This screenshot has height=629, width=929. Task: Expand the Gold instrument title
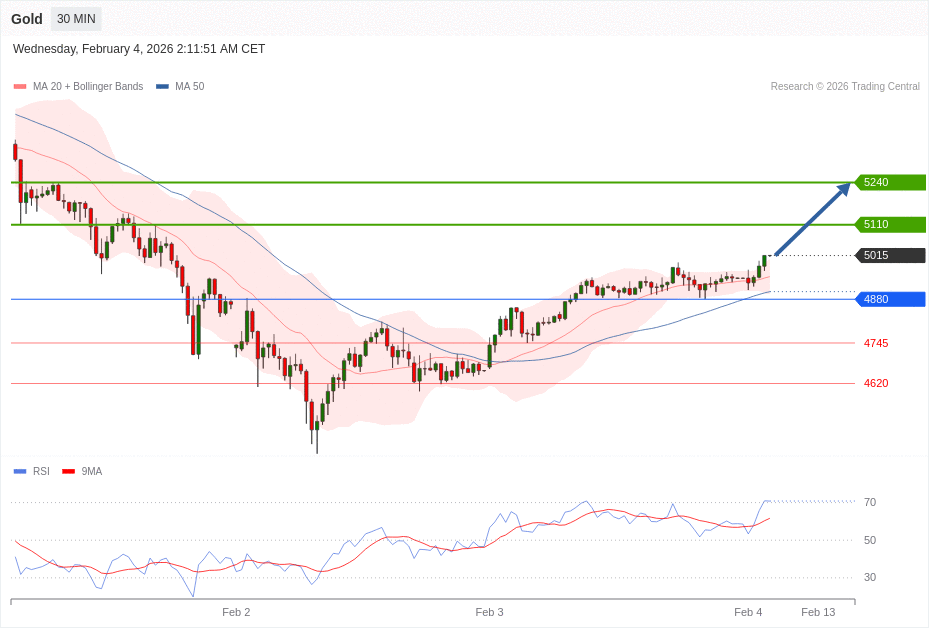26,18
